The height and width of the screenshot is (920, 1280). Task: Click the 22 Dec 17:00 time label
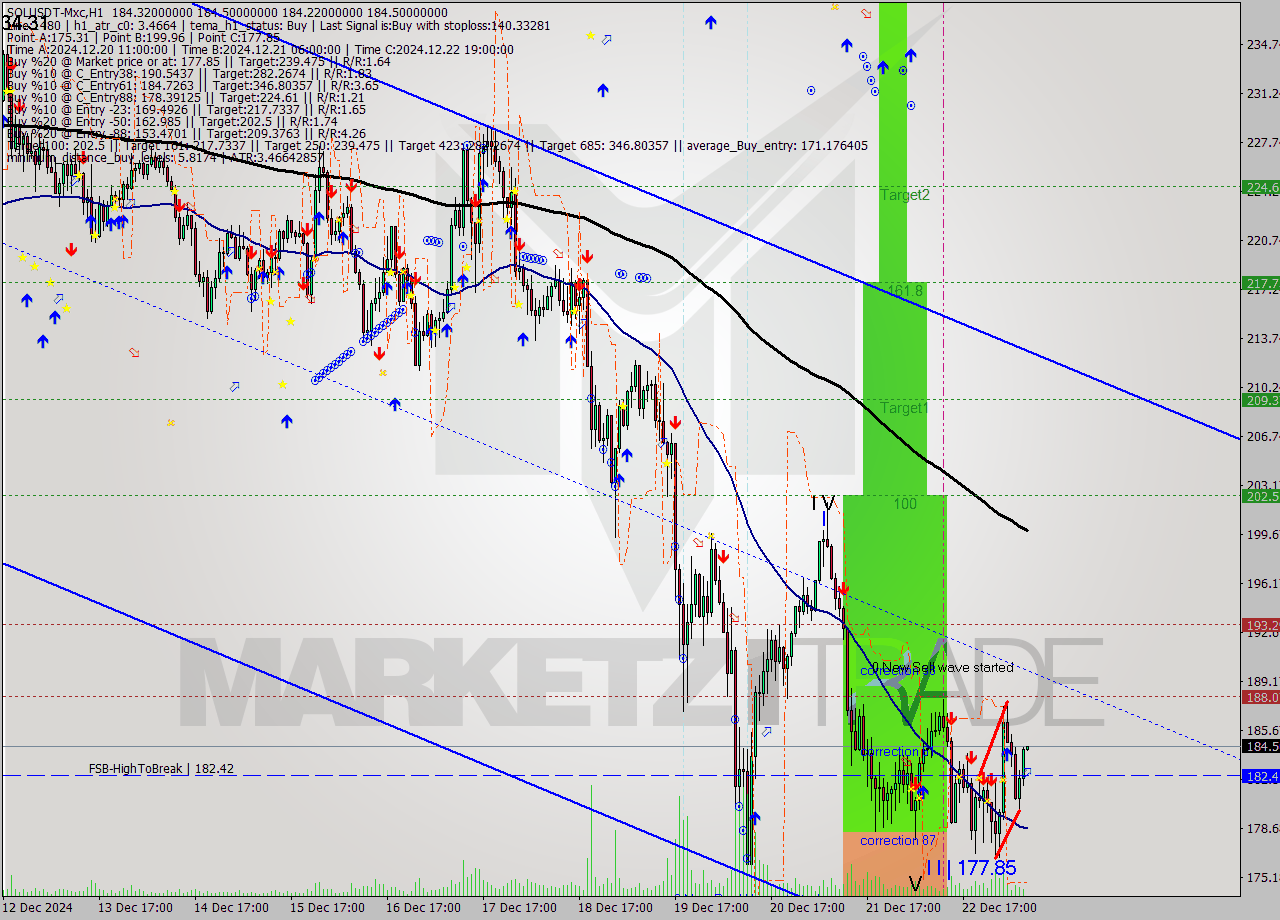1000,908
